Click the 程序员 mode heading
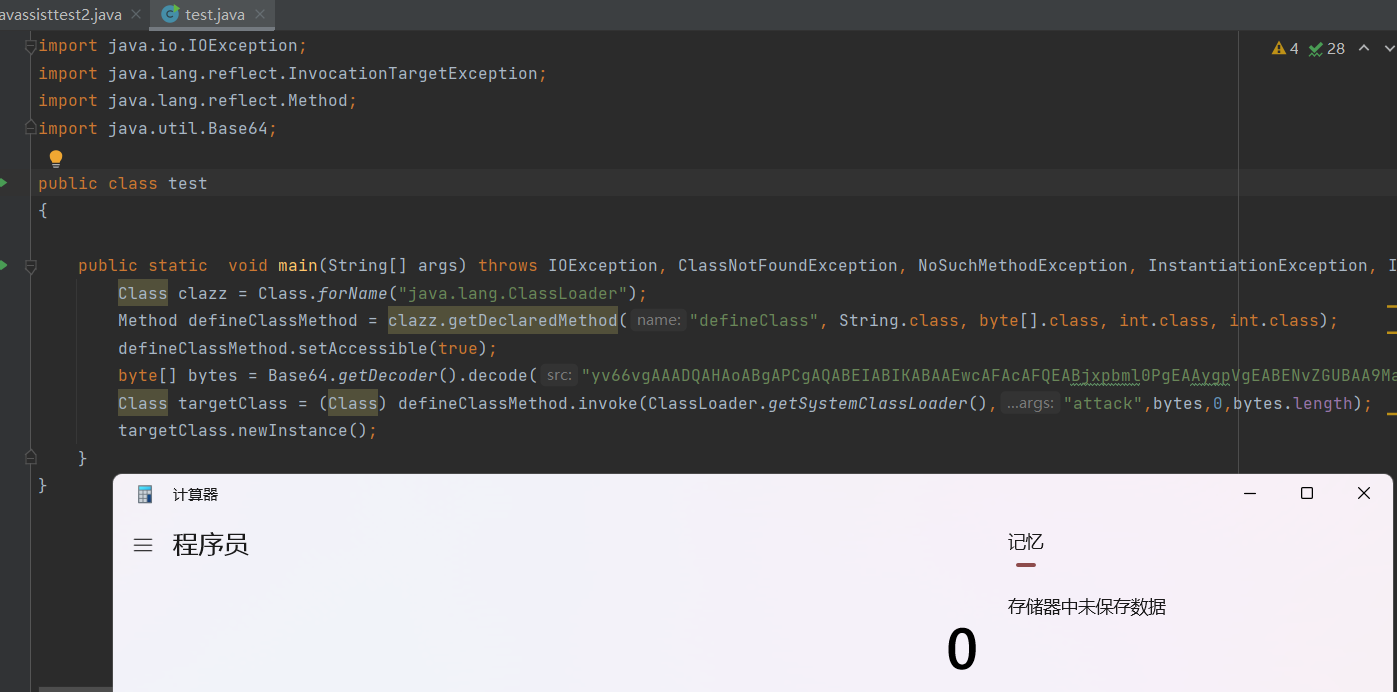The height and width of the screenshot is (692, 1397). (x=210, y=545)
